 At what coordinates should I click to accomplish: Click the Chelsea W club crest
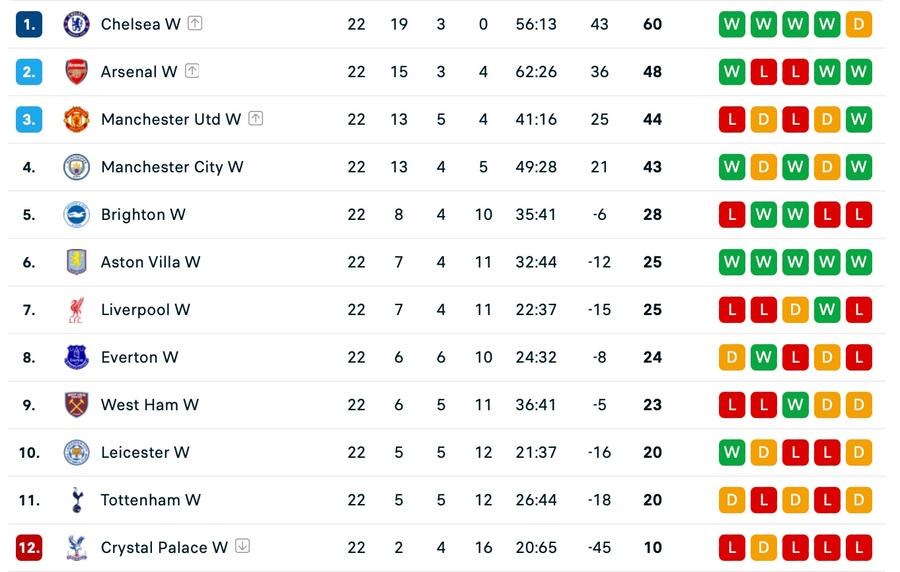click(76, 24)
